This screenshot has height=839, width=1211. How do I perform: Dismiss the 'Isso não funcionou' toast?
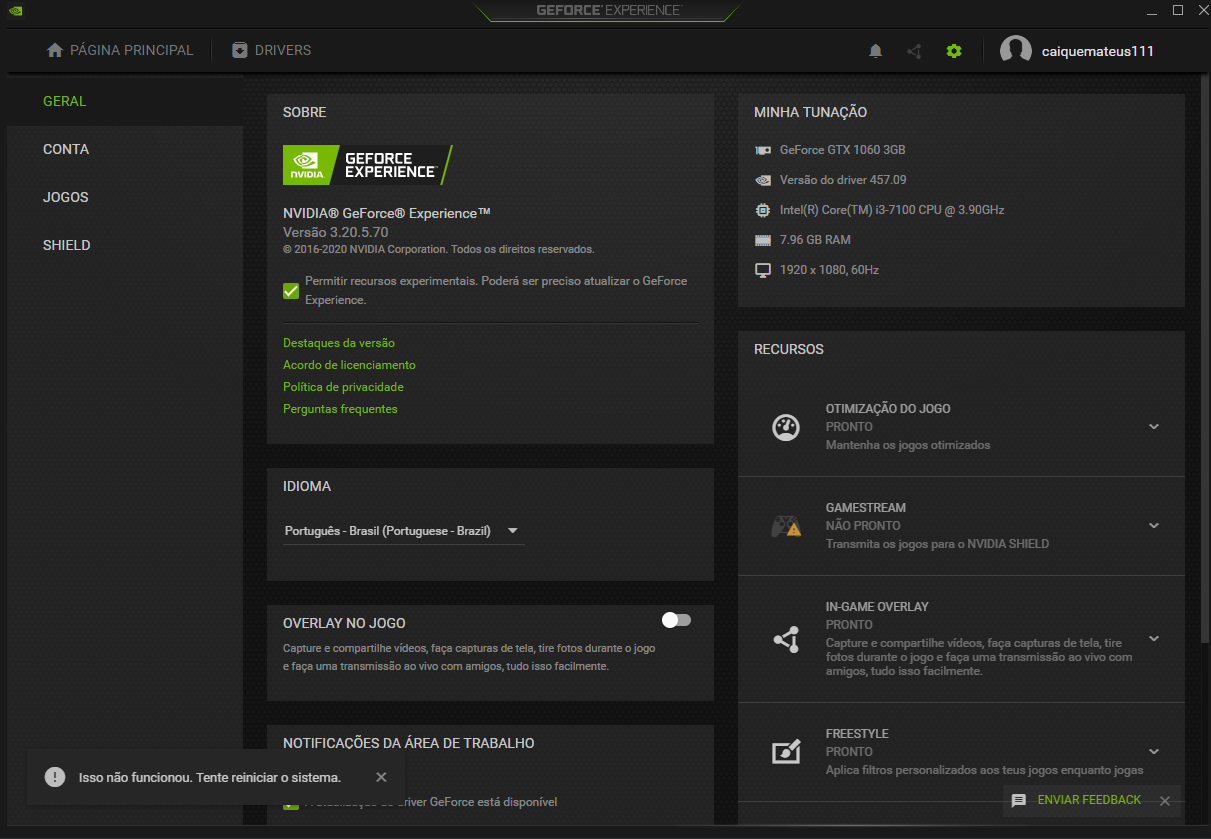coord(381,777)
